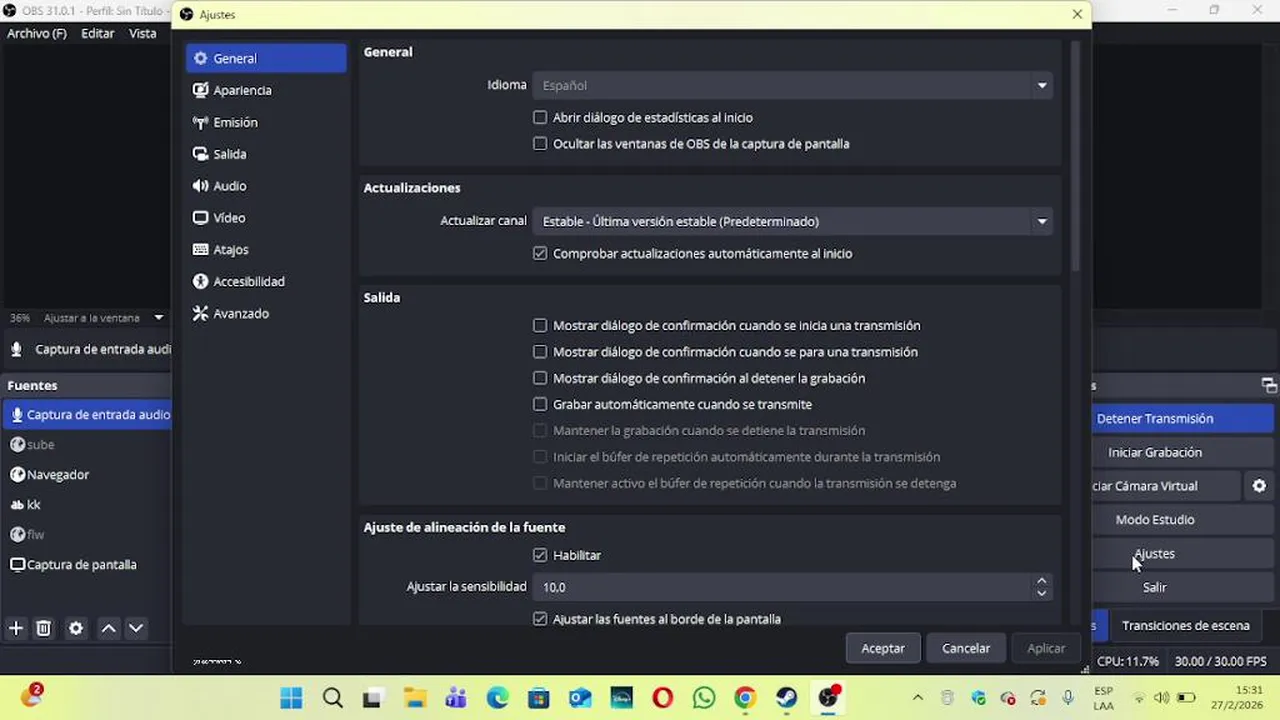Move source down with arrow icon
The width and height of the screenshot is (1280, 720).
pyautogui.click(x=136, y=628)
